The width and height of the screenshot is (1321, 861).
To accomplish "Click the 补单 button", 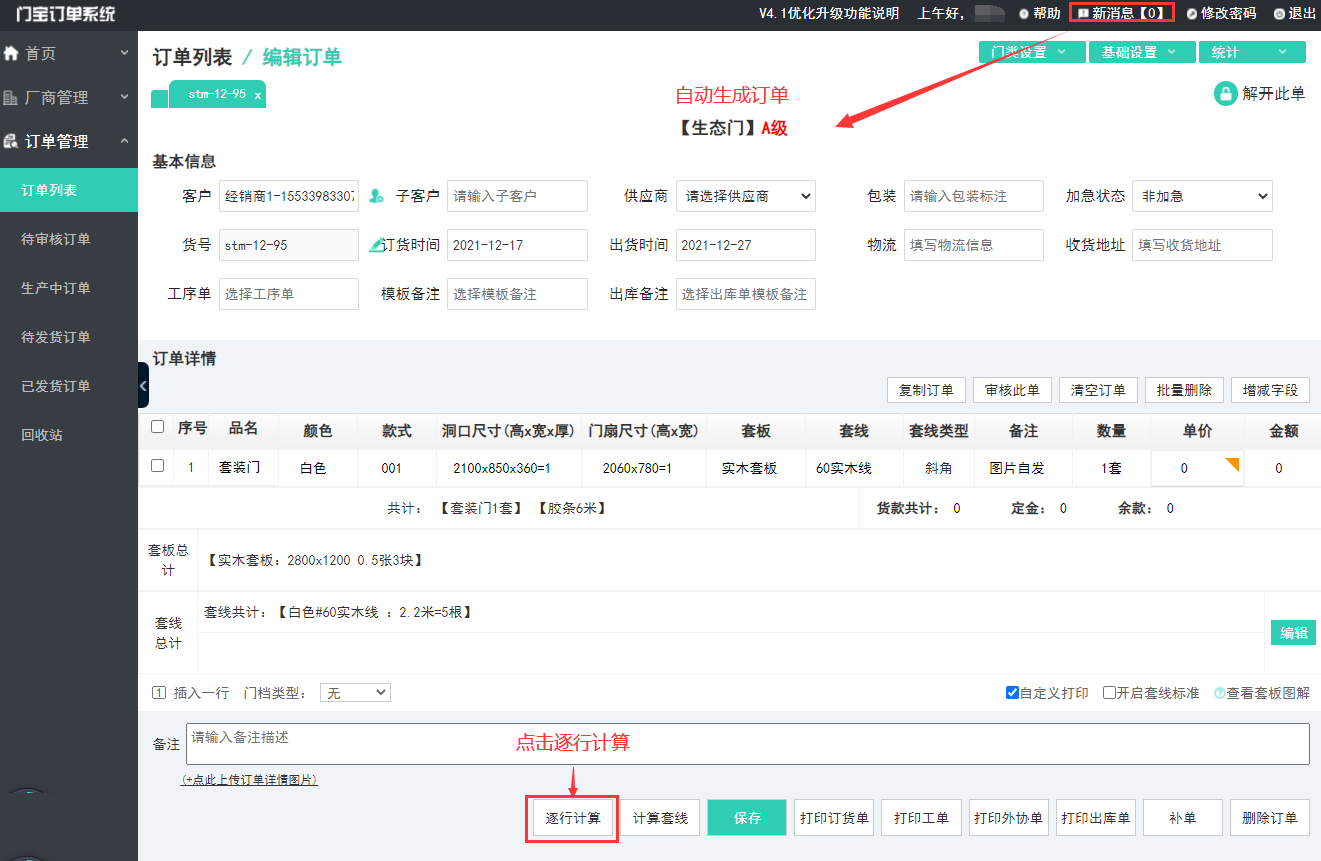I will pyautogui.click(x=1182, y=818).
